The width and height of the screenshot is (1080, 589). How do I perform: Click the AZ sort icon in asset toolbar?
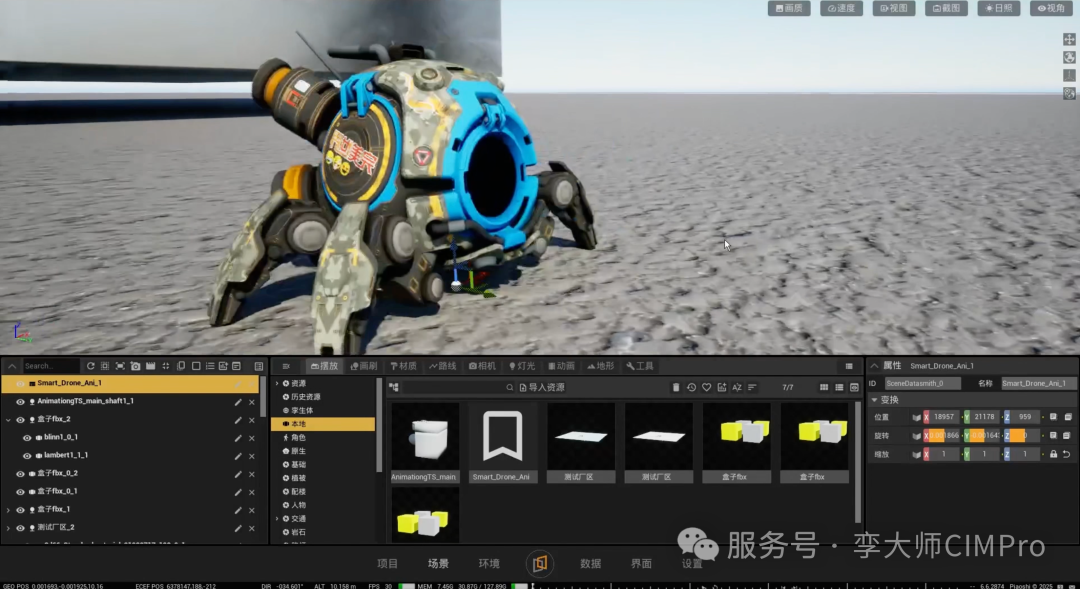(x=736, y=387)
